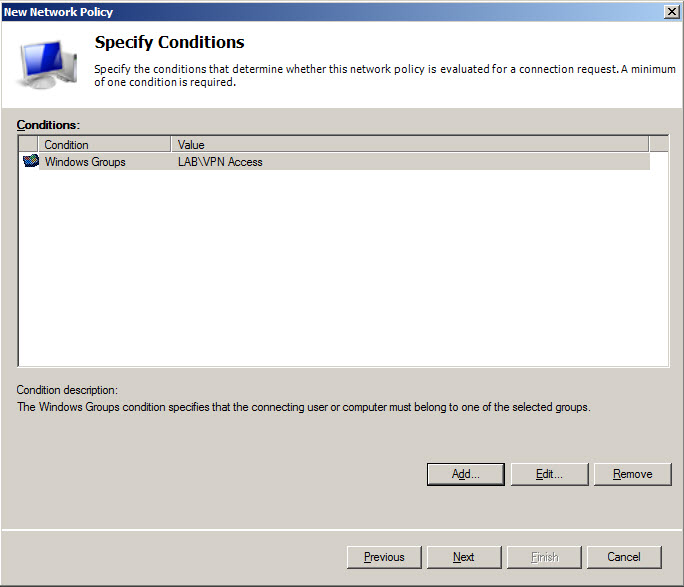Screen dimensions: 684x587
Task: Add a new condition with Add...
Action: 465,474
